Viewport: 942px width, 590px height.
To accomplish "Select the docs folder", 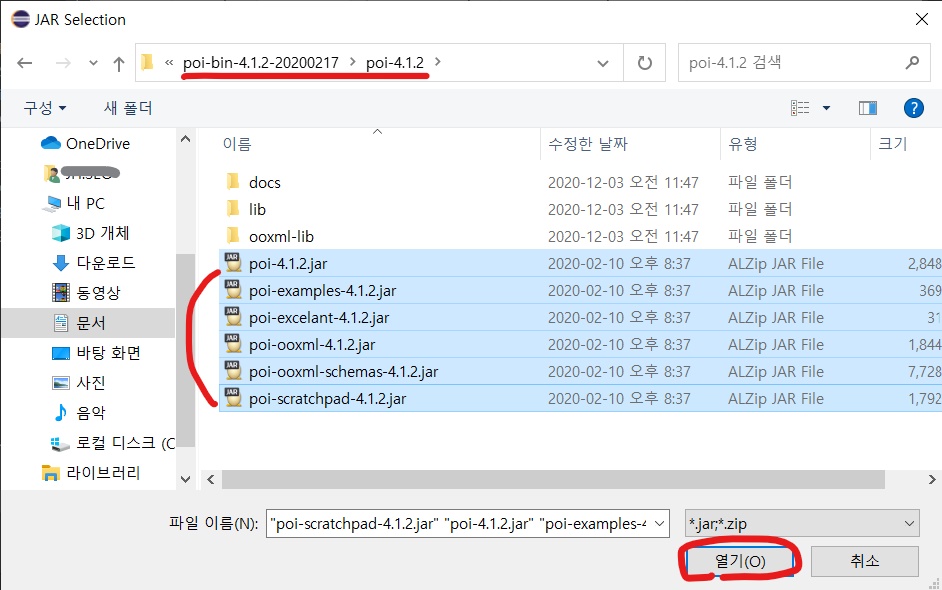I will (265, 182).
